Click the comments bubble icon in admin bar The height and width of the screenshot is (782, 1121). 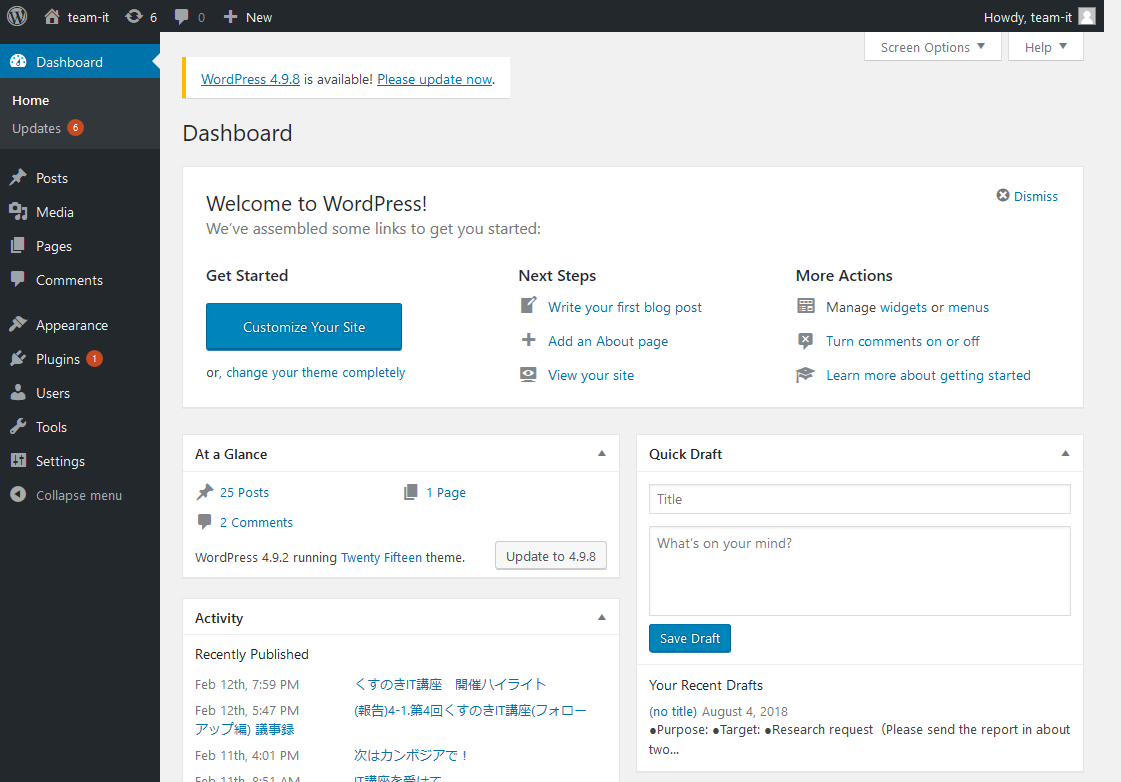(181, 17)
